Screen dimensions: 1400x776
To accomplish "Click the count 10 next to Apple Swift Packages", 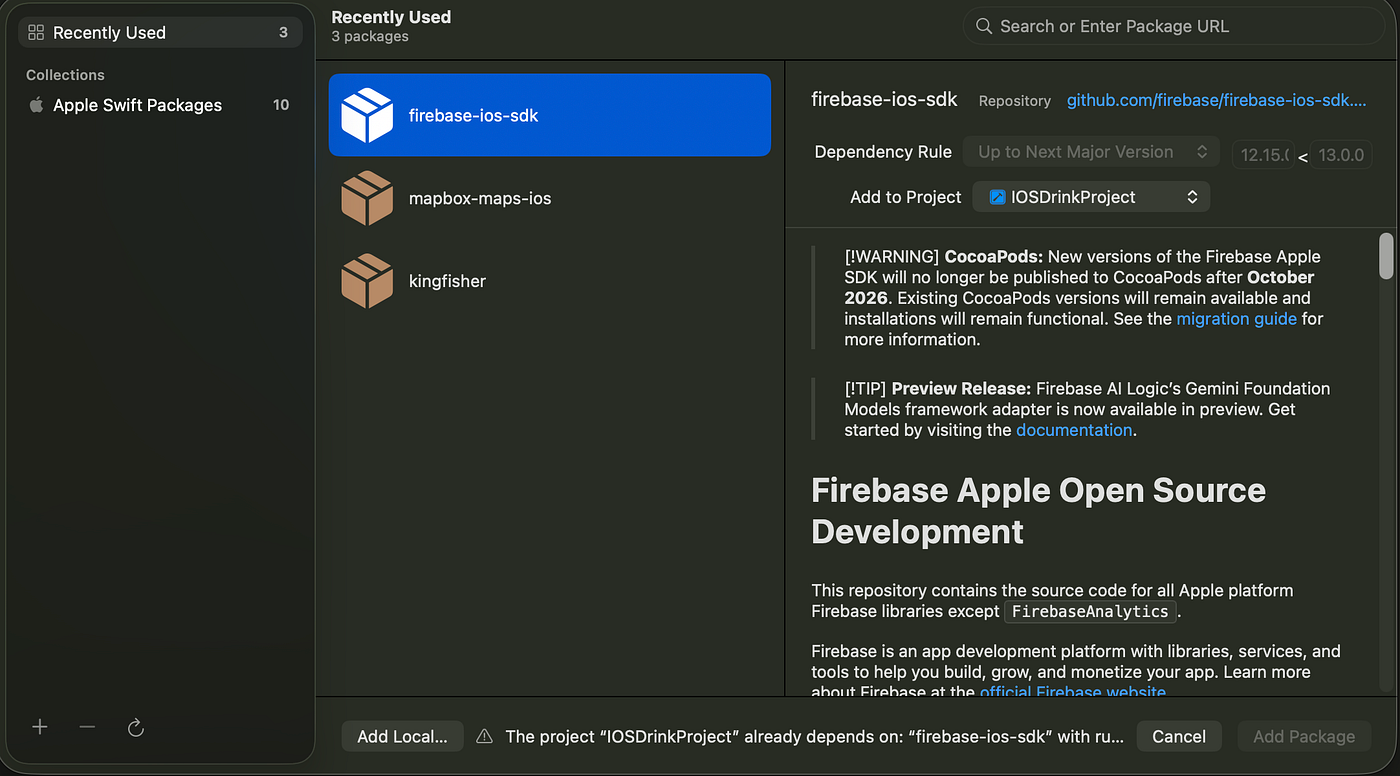I will (x=281, y=105).
